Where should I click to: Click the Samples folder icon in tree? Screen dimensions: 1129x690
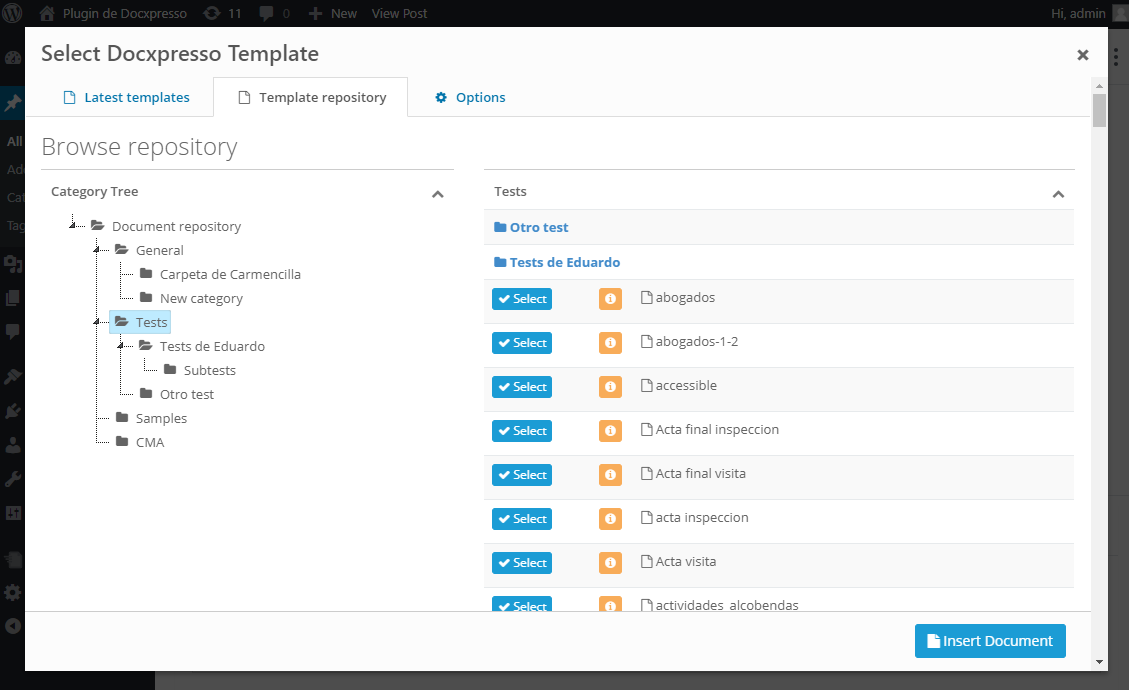click(122, 418)
